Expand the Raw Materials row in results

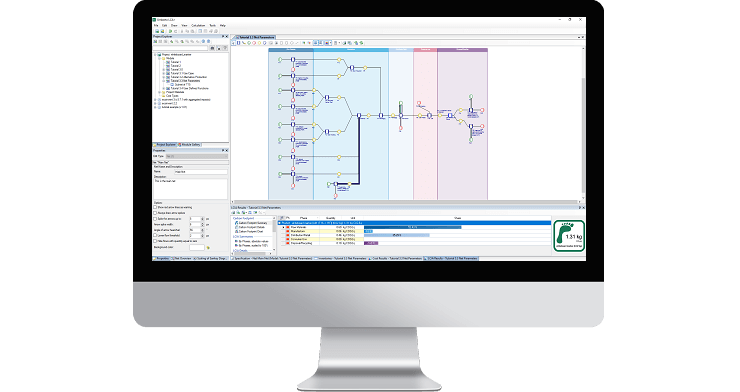[284, 227]
